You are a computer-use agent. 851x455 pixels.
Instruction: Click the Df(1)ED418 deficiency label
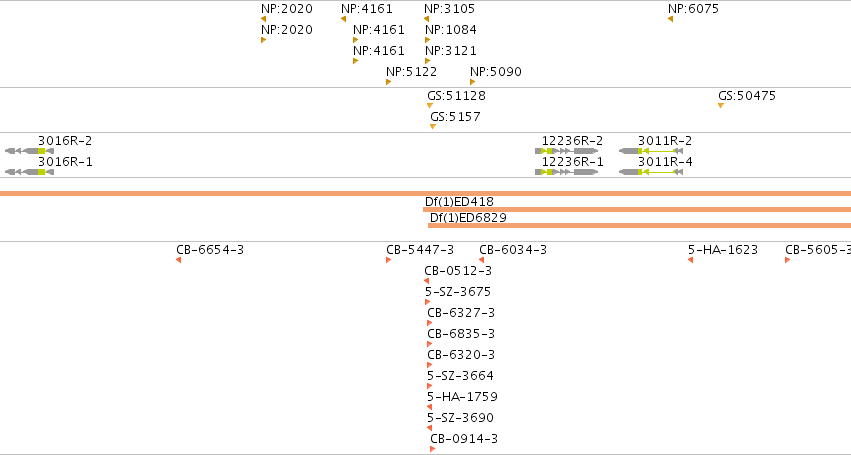click(459, 202)
